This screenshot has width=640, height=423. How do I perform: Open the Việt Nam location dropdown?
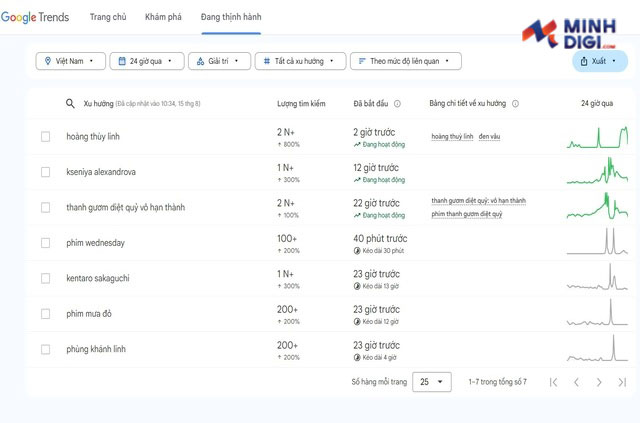pyautogui.click(x=71, y=61)
